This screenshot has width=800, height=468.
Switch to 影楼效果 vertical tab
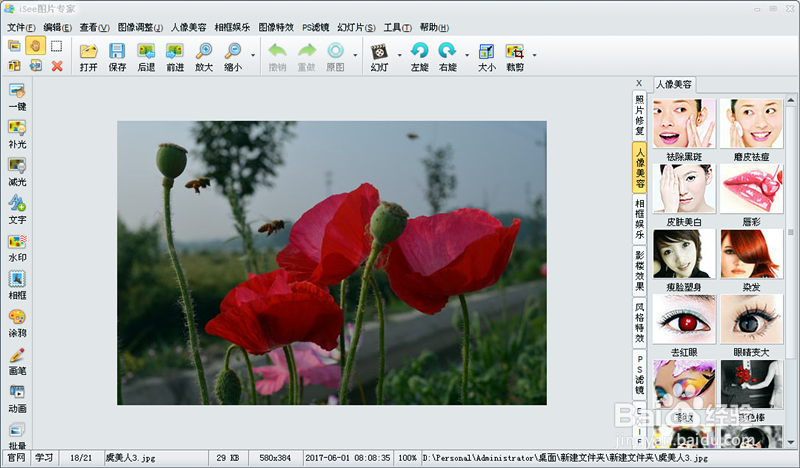click(639, 270)
